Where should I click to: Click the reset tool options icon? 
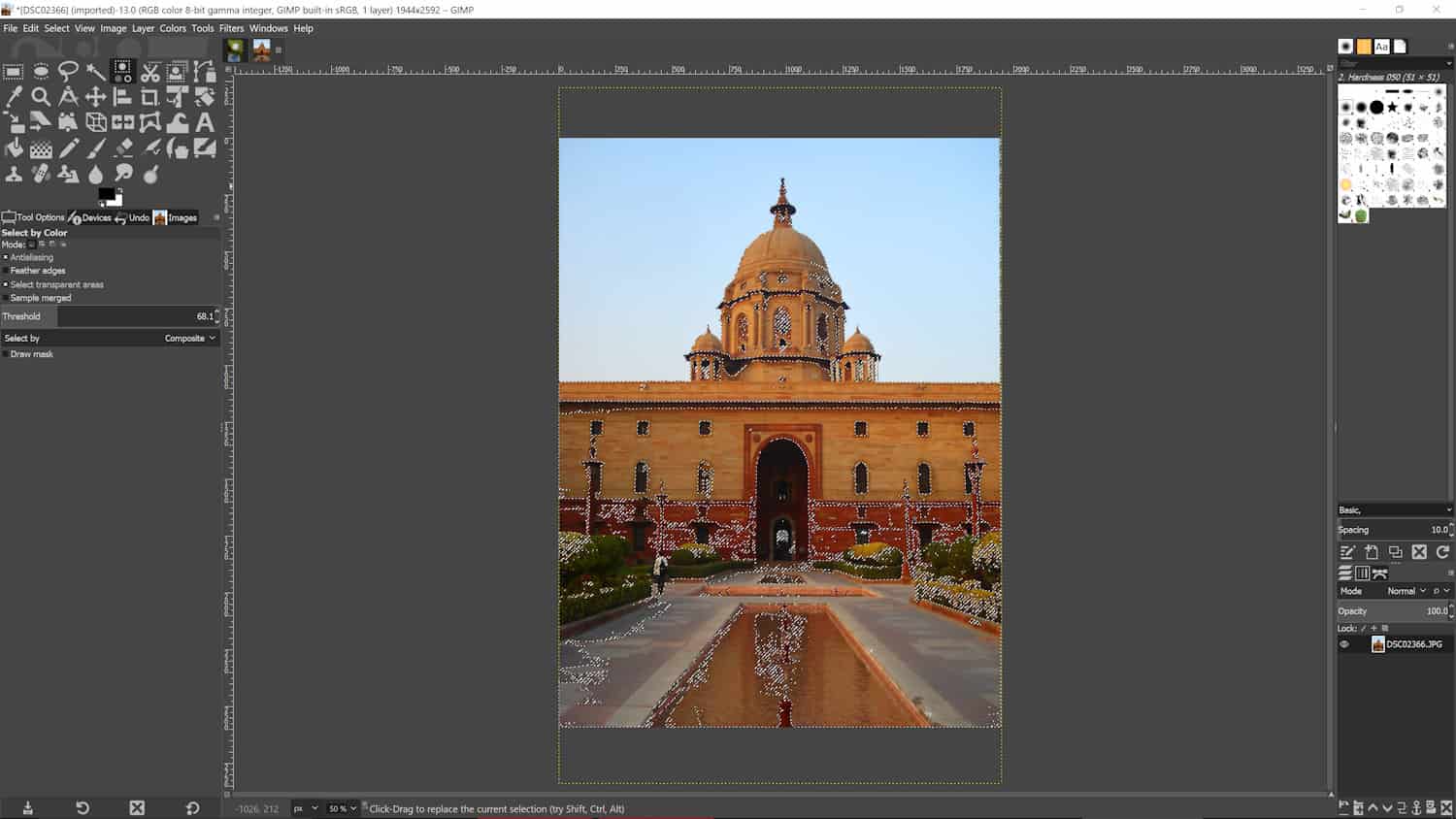tap(192, 808)
